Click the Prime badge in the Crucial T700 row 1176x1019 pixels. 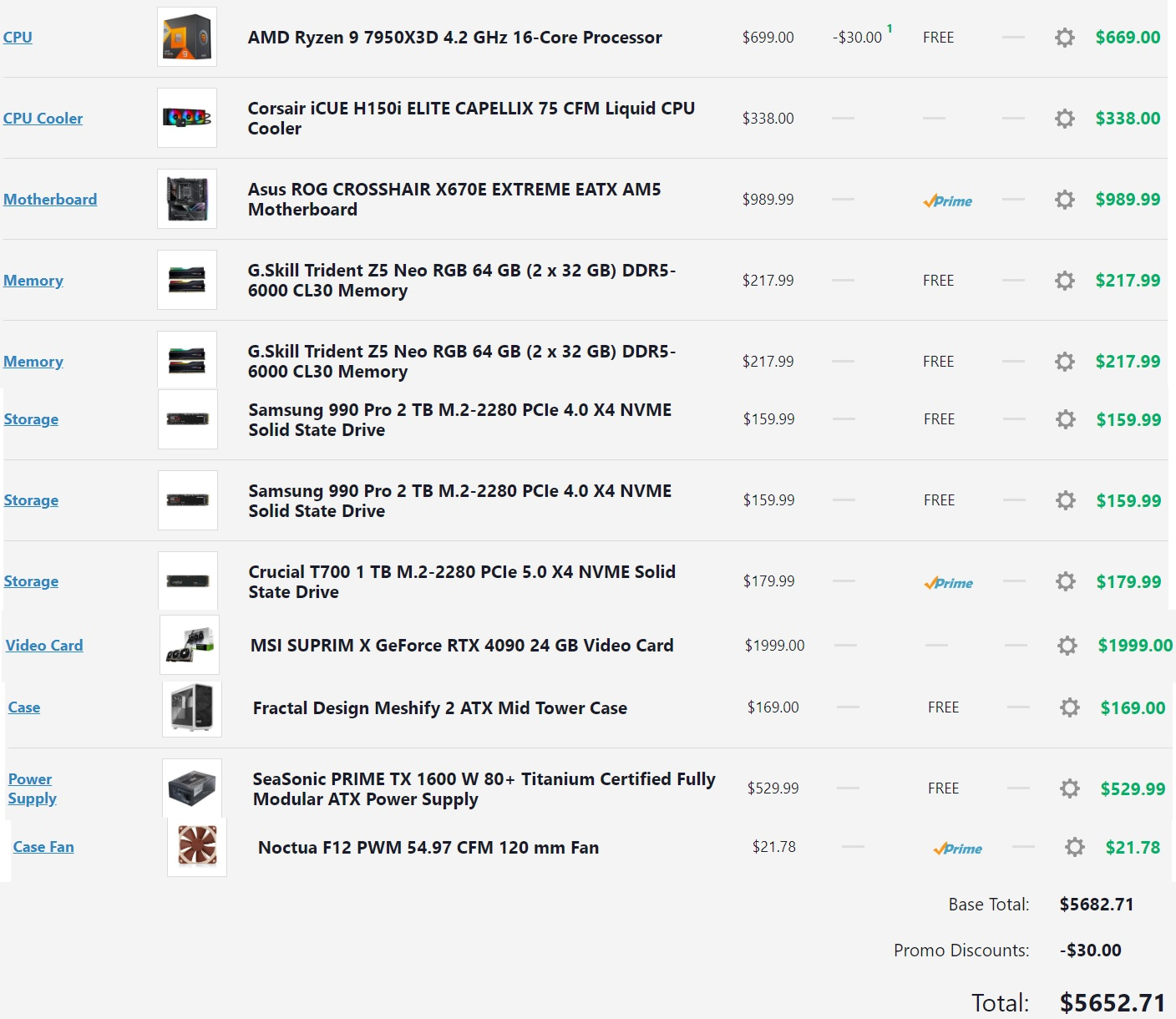click(x=948, y=583)
